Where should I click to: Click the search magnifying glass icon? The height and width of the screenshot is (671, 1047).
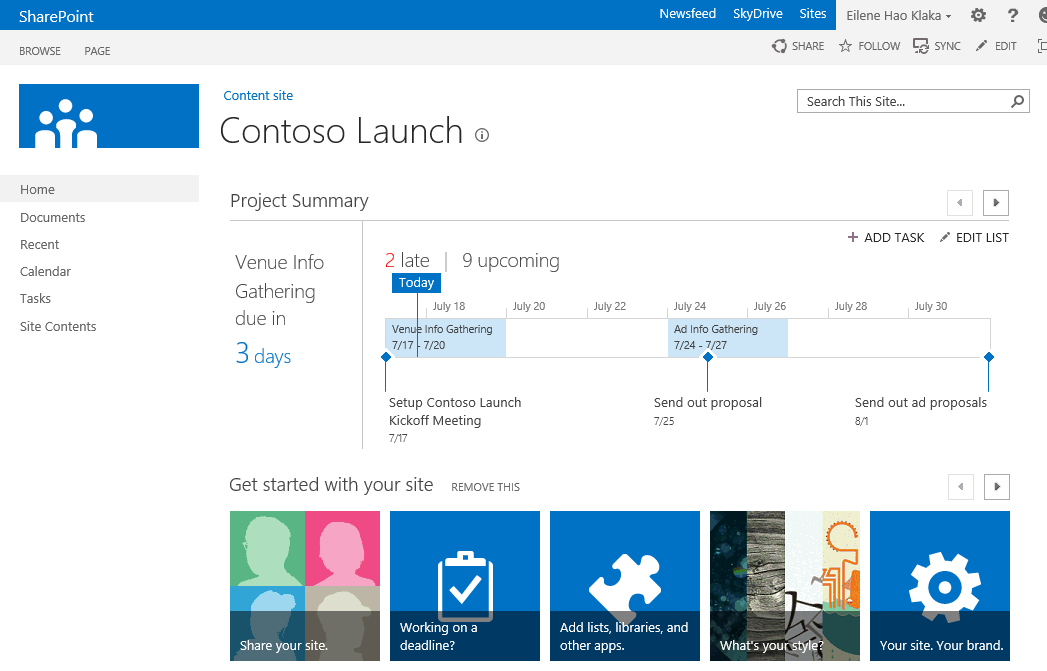(1017, 101)
